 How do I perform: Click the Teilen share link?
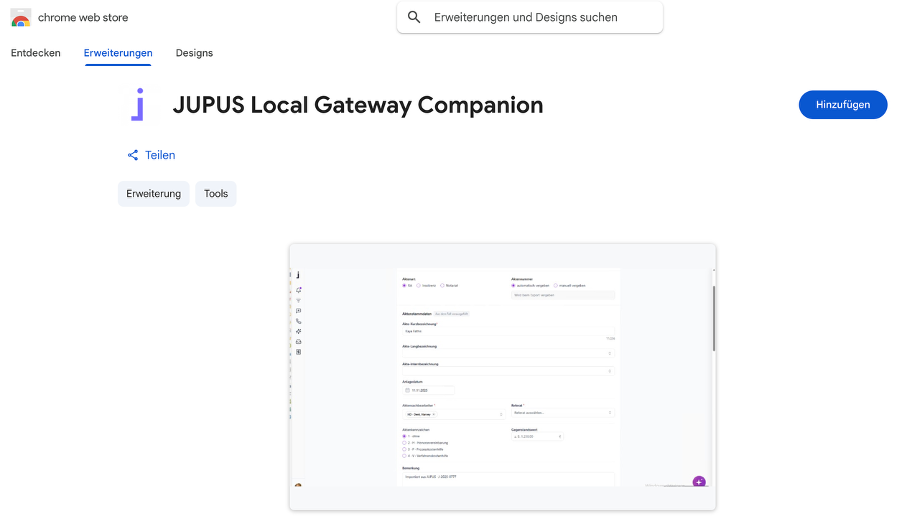tap(160, 155)
